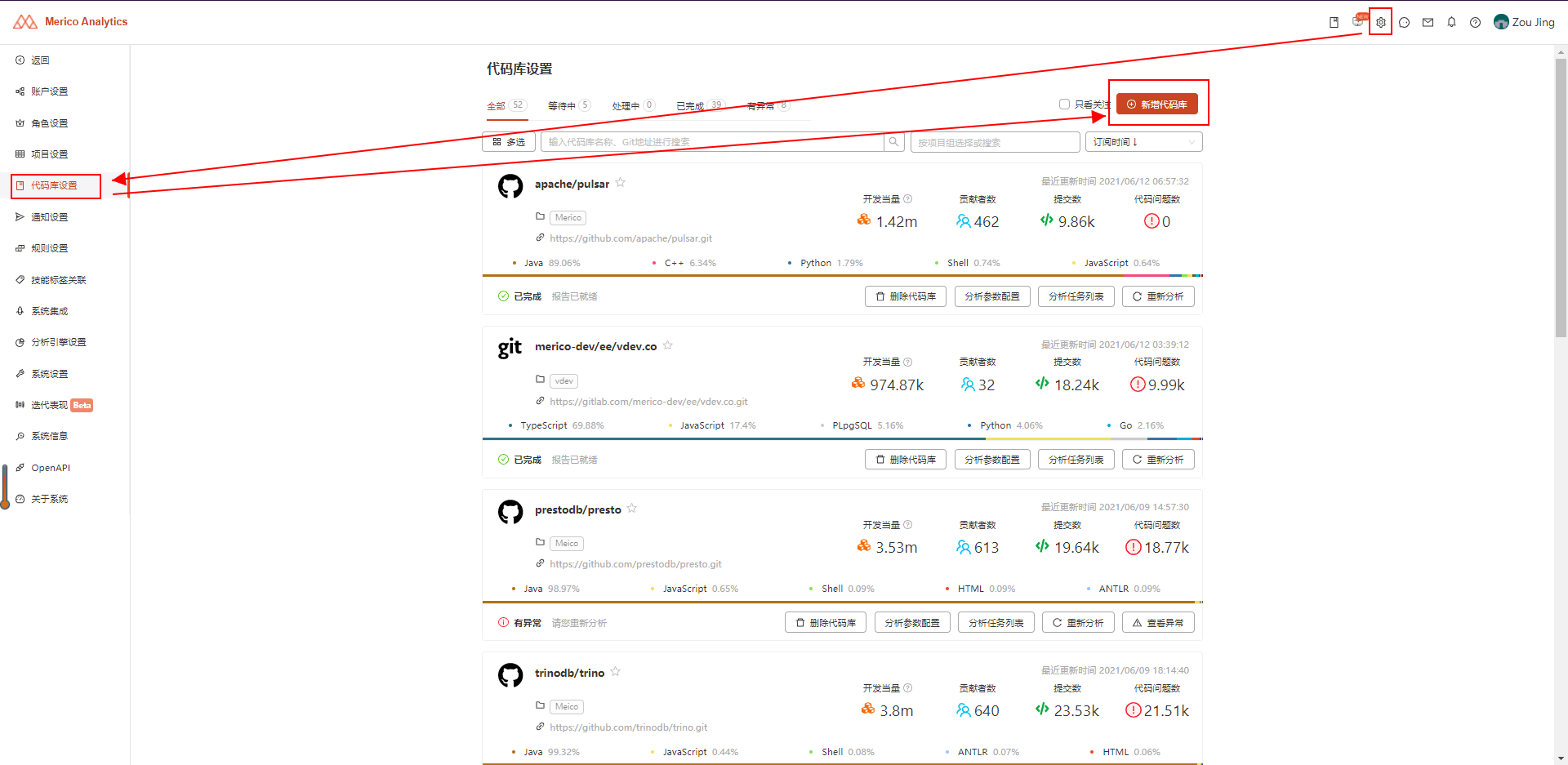The image size is (1568, 765).
Task: Star the prestodb/presto repository
Action: coord(632,509)
